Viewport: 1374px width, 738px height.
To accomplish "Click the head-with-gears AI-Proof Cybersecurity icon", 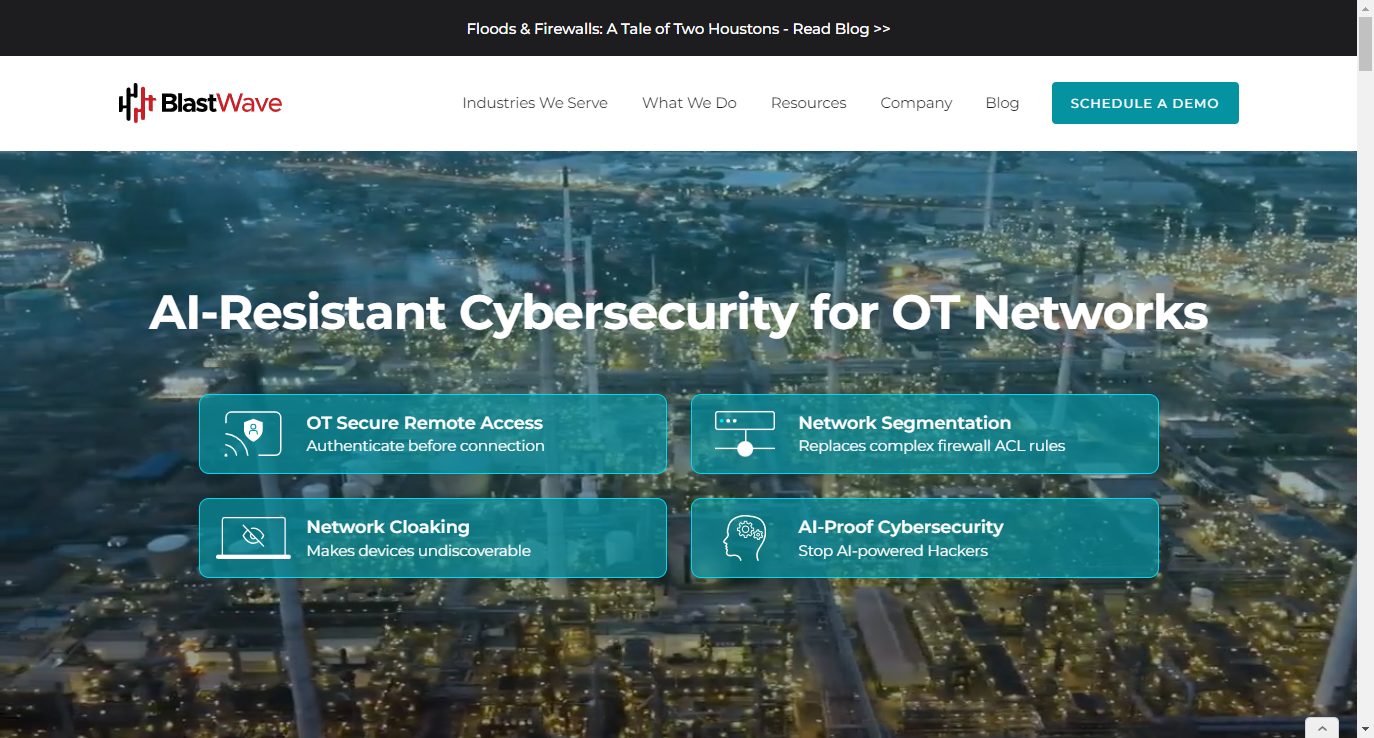I will (x=743, y=537).
